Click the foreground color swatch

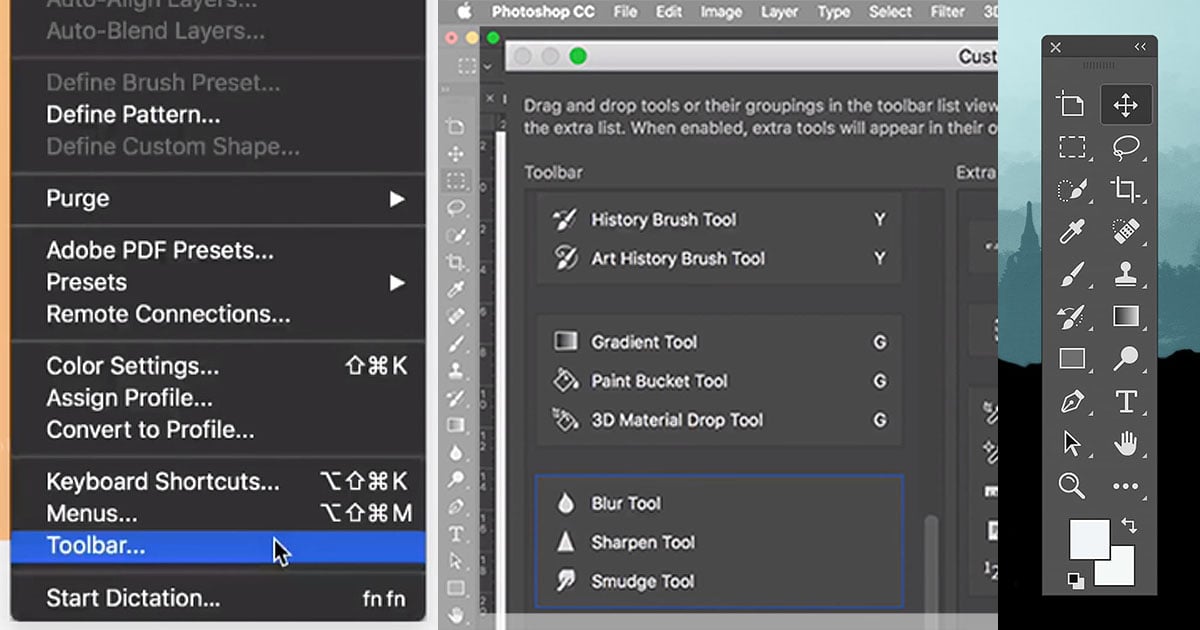[x=1089, y=540]
